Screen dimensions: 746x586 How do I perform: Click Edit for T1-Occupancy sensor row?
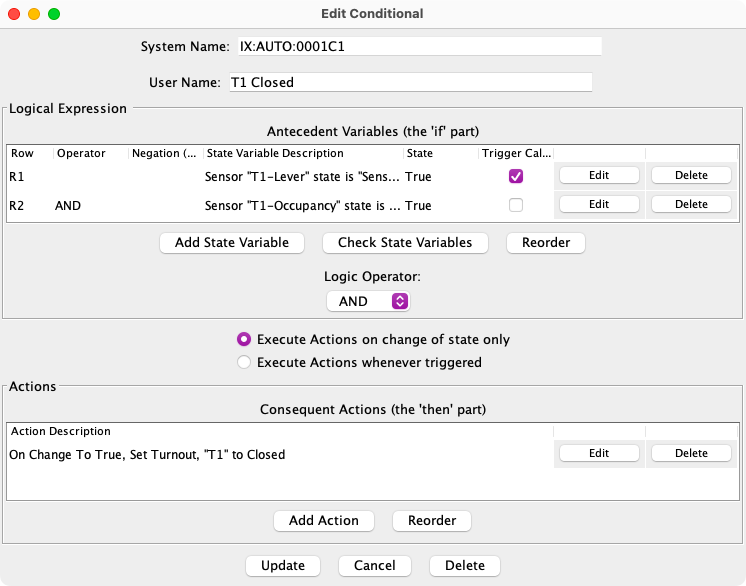point(598,204)
